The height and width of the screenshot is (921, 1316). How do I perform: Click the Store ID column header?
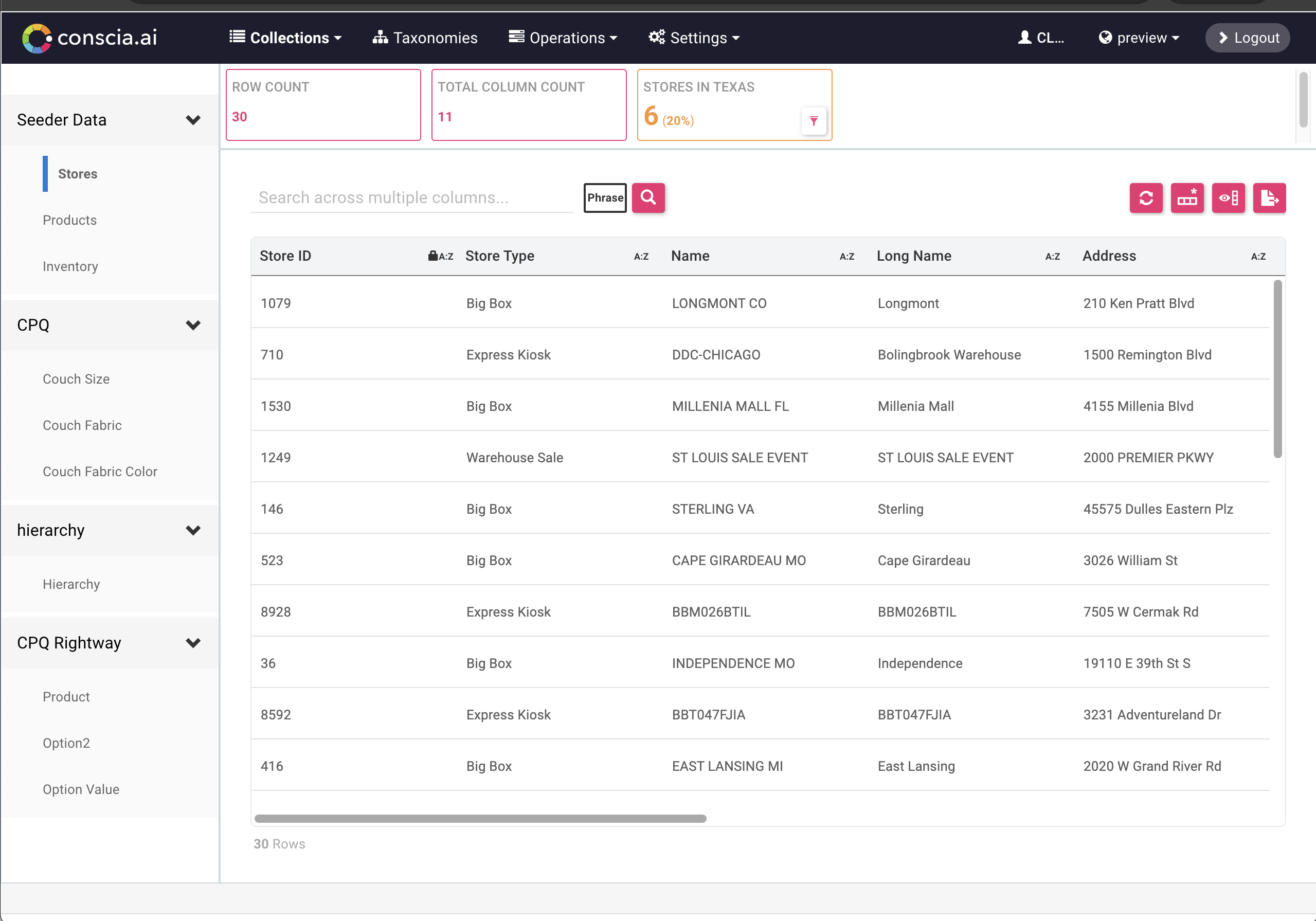[285, 256]
